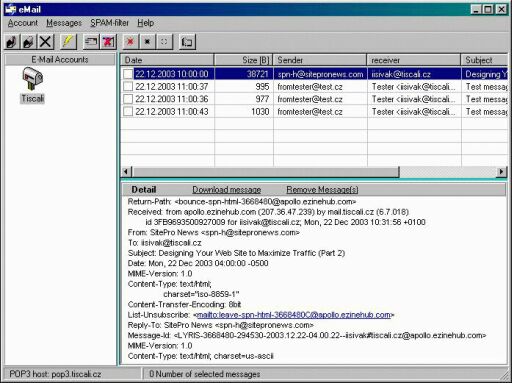Screen dimensions: 512x383
Task: Click the black dot toolbar icon
Action: coord(147,42)
